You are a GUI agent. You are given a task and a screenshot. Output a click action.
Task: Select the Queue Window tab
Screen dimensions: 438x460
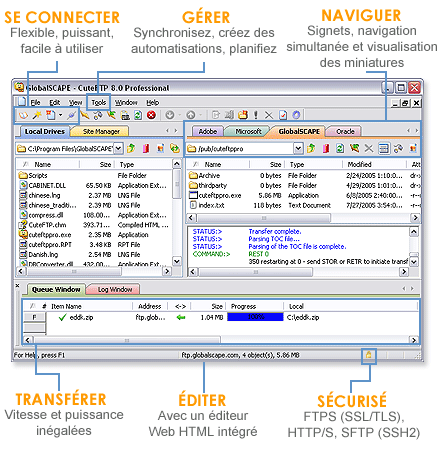coord(56,289)
